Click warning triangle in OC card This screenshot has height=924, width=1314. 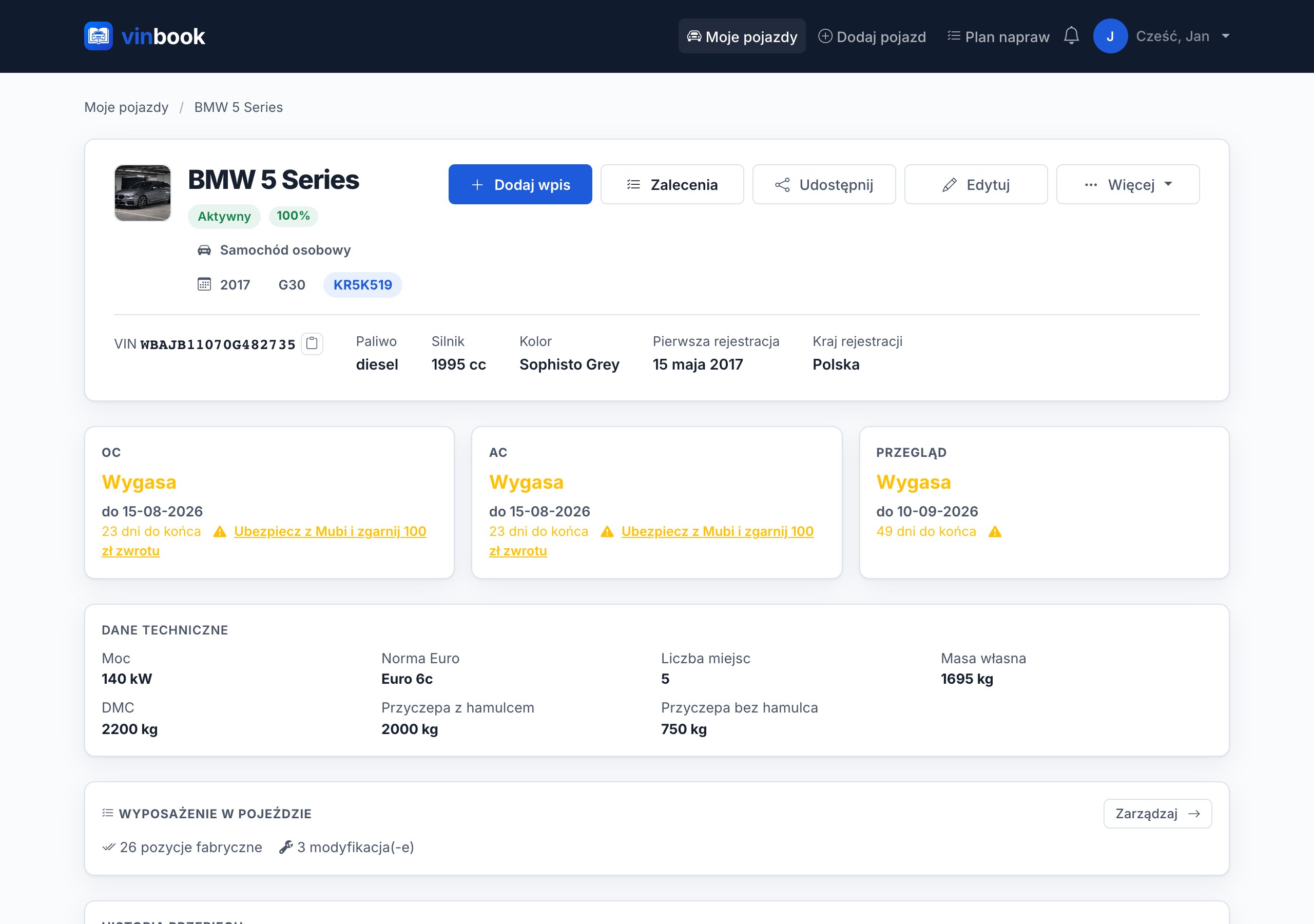click(220, 532)
